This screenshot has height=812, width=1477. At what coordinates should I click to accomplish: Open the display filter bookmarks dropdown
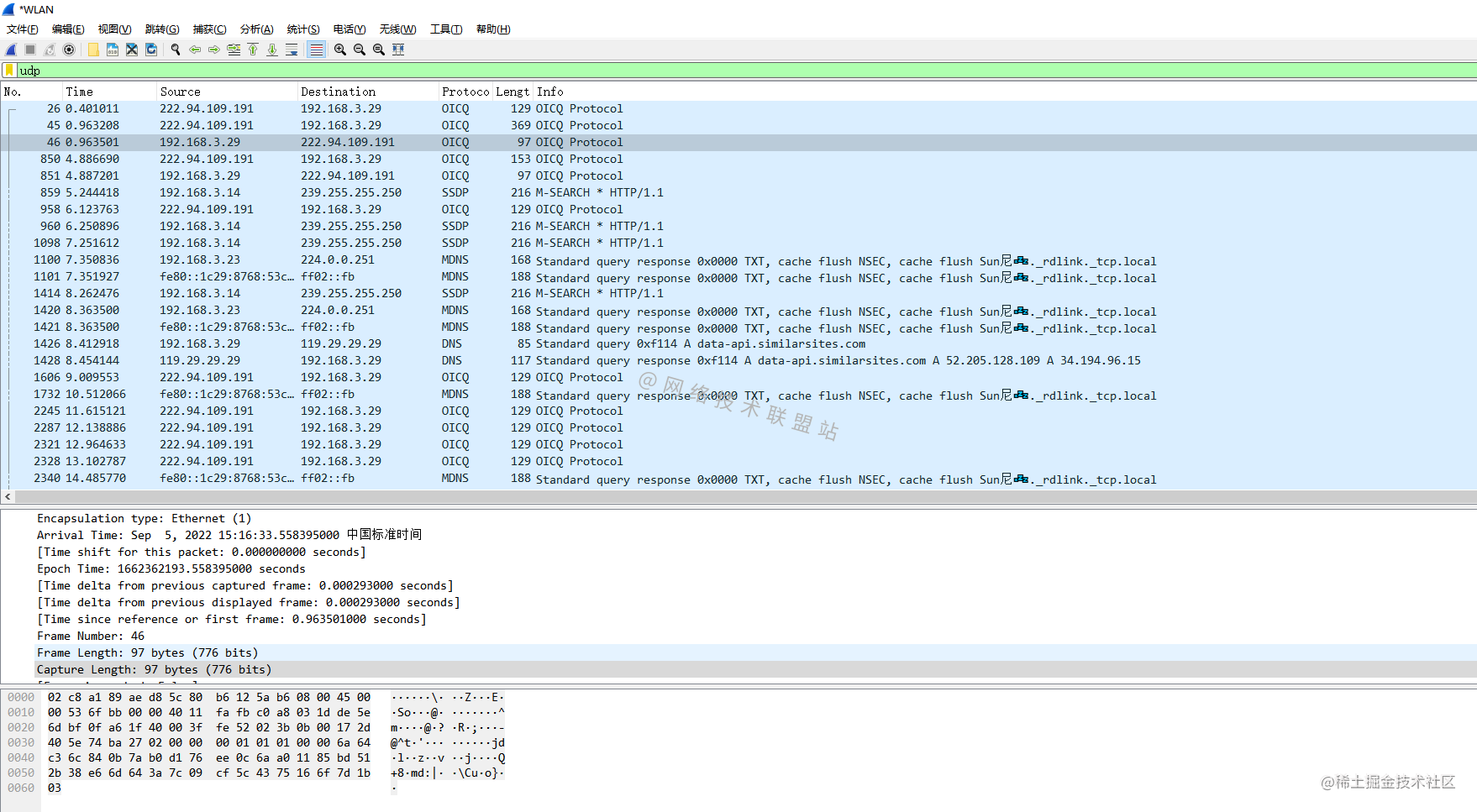[8, 71]
